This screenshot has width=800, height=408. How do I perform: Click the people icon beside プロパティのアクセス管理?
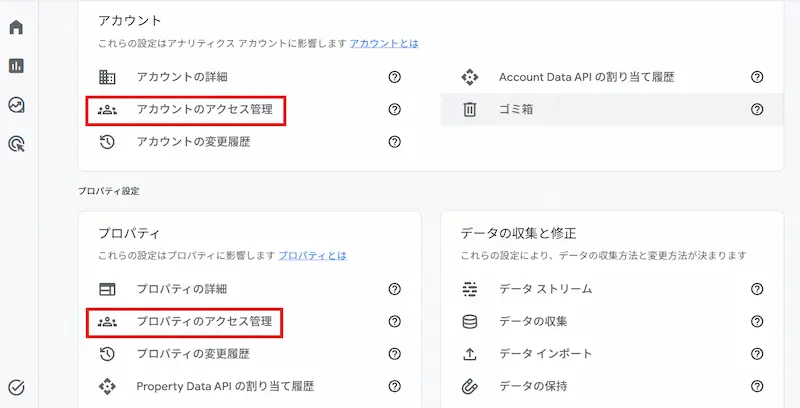pos(107,322)
